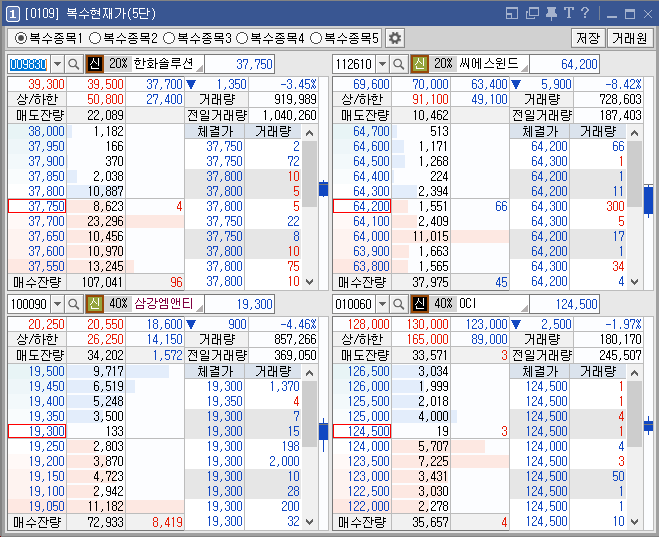Select the 복수종목1 radio button
Viewport: 659px width, 537px height.
pos(20,39)
